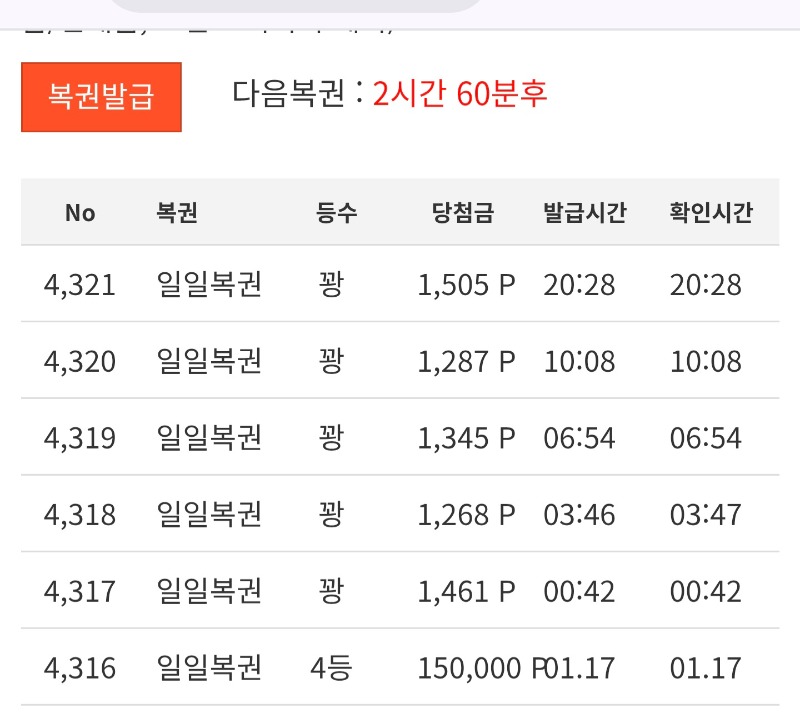Click the 06:54 issue time in 발급시간 column
This screenshot has height=718, width=800.
click(x=580, y=438)
